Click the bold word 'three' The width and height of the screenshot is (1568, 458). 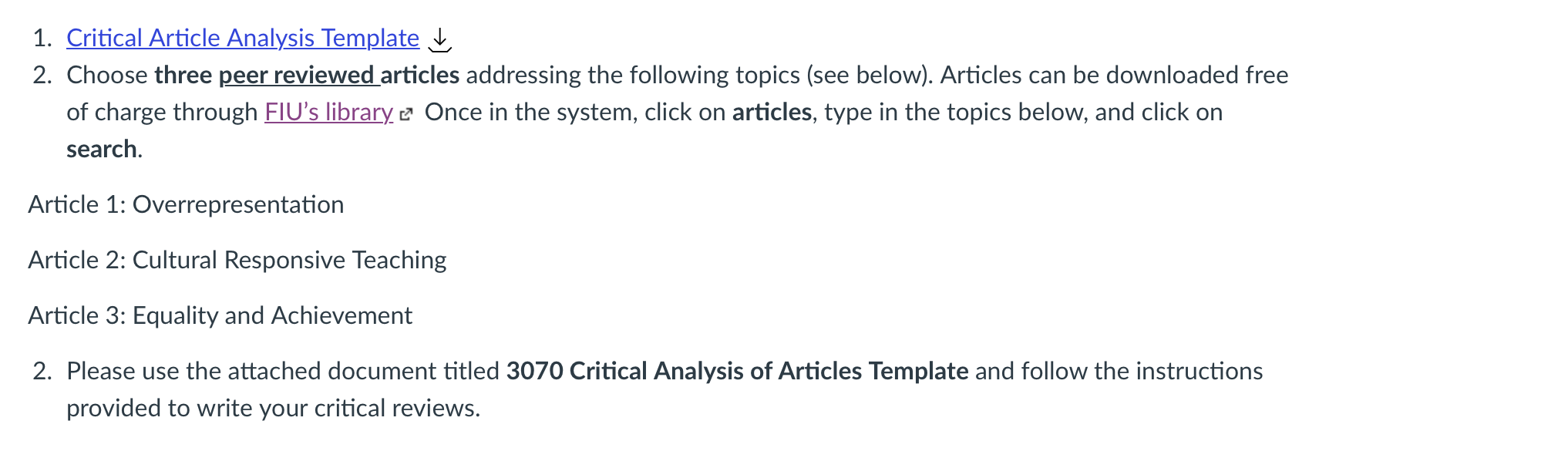[x=183, y=75]
